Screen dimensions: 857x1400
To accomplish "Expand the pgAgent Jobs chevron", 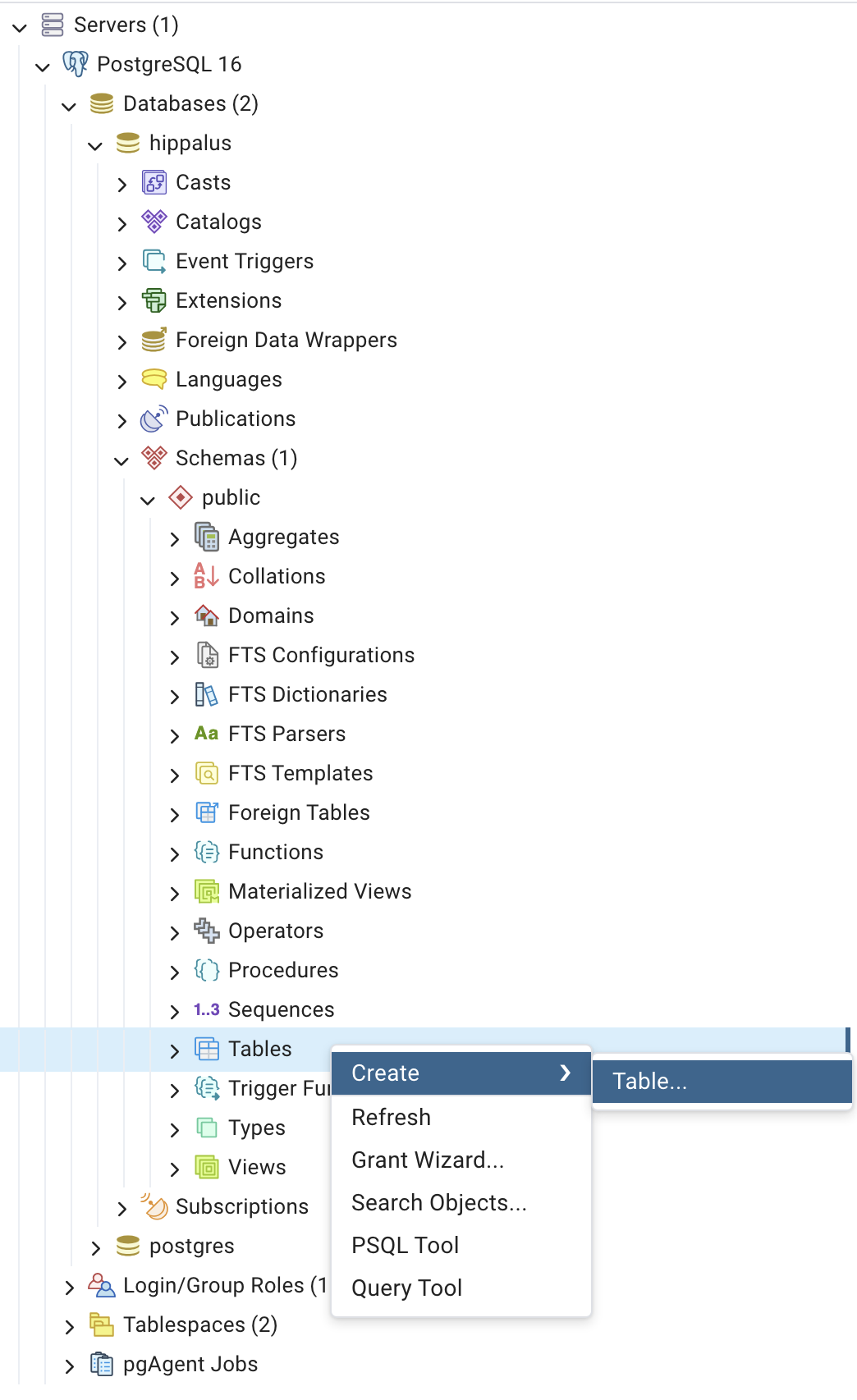I will coord(69,1366).
